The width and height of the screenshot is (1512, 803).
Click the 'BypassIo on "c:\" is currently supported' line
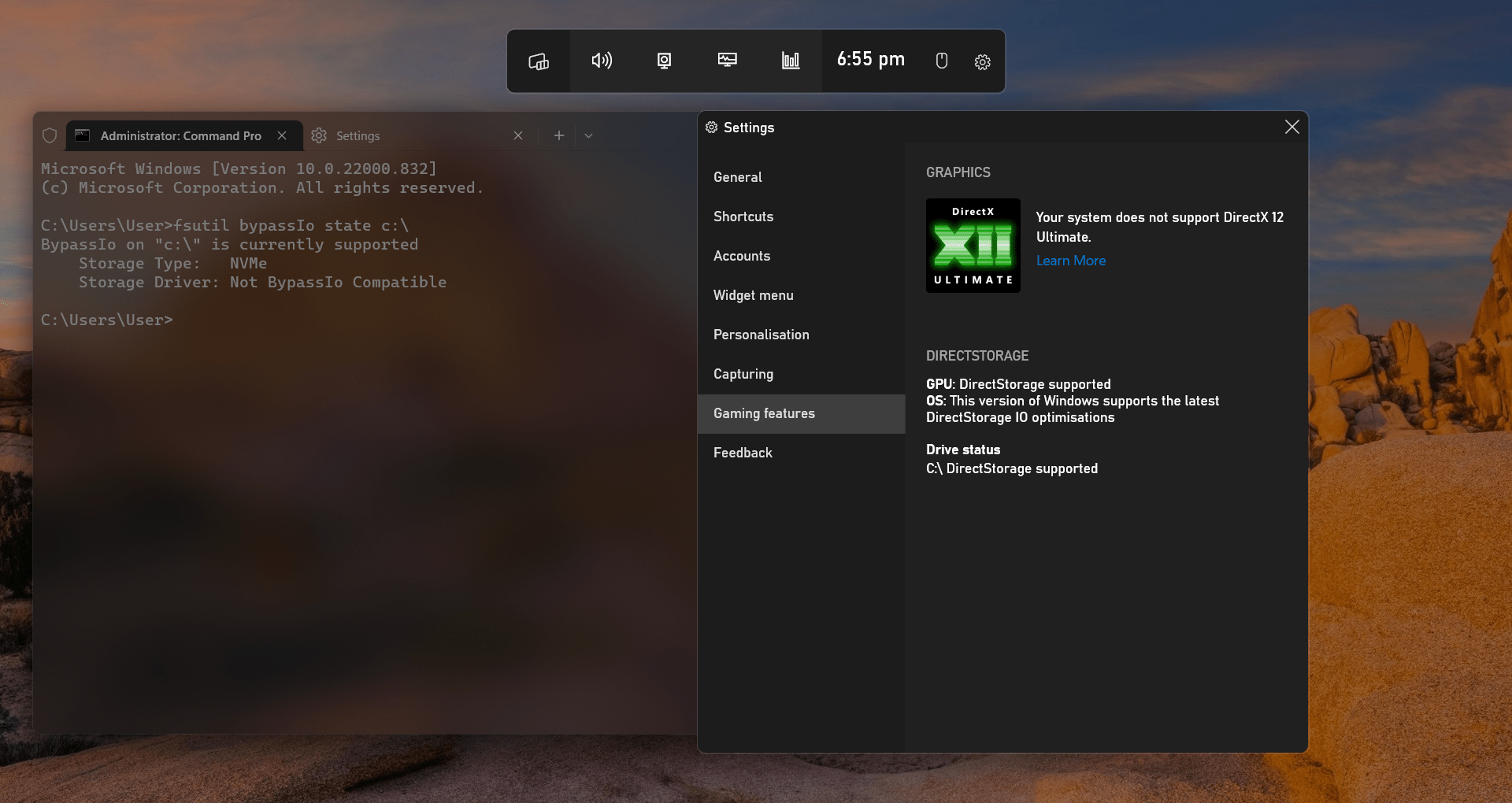229,245
